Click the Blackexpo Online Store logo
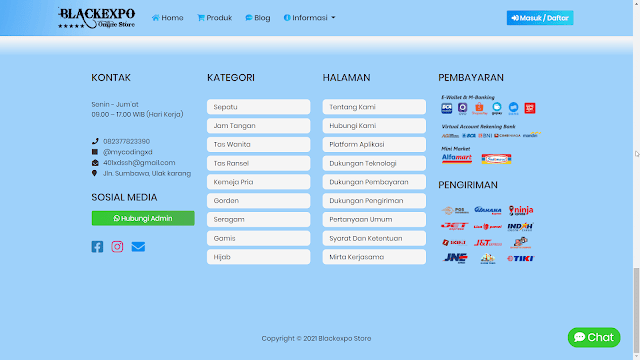 tap(96, 18)
